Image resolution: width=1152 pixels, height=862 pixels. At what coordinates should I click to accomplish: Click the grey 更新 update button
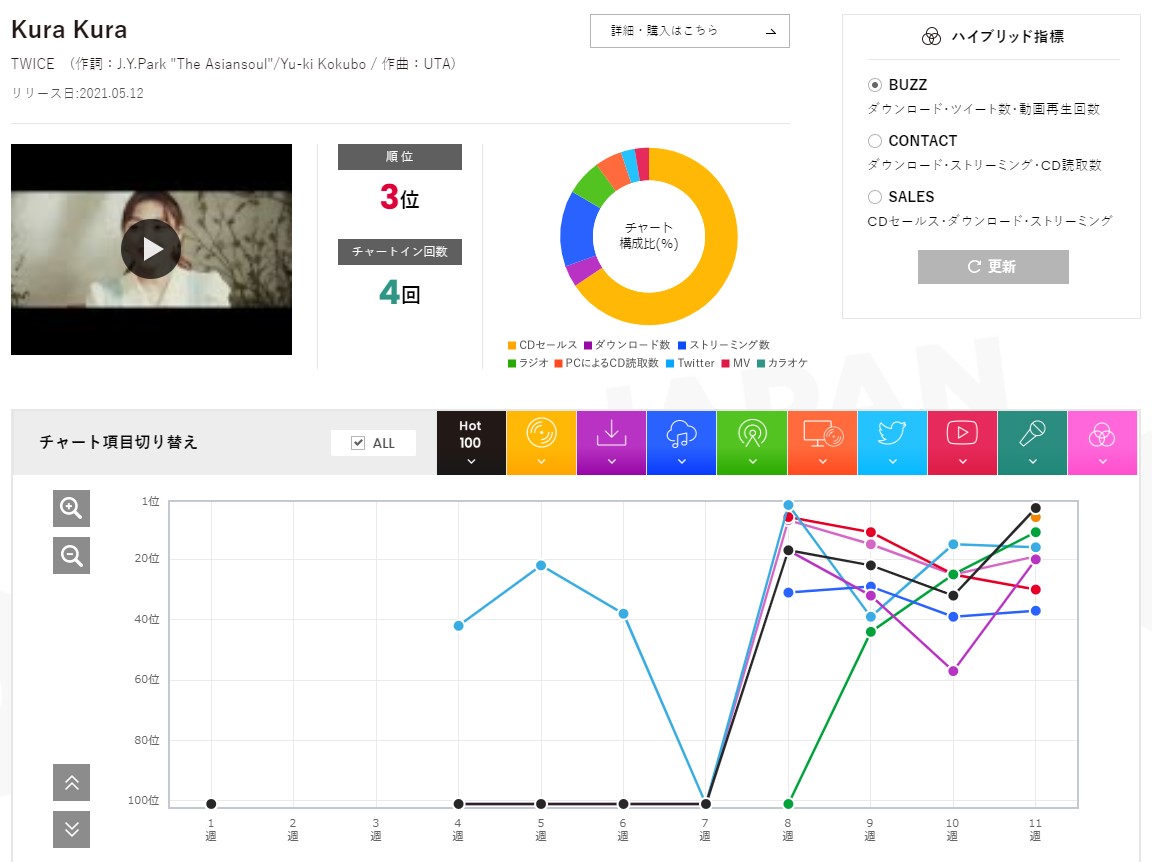993,266
